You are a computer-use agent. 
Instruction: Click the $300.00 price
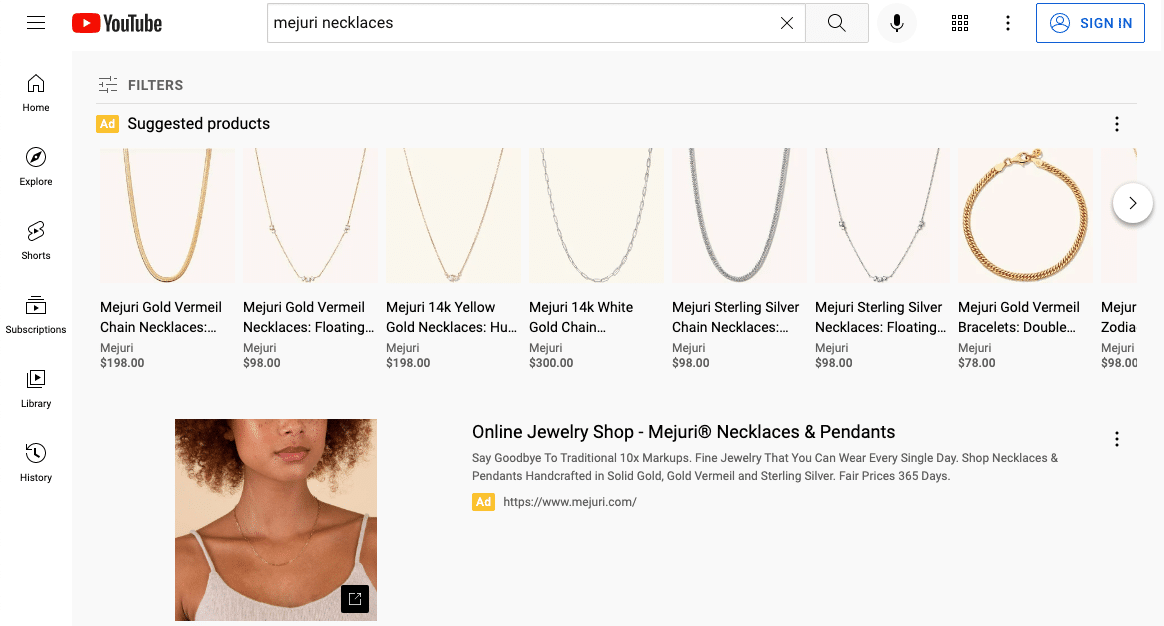[x=551, y=363]
